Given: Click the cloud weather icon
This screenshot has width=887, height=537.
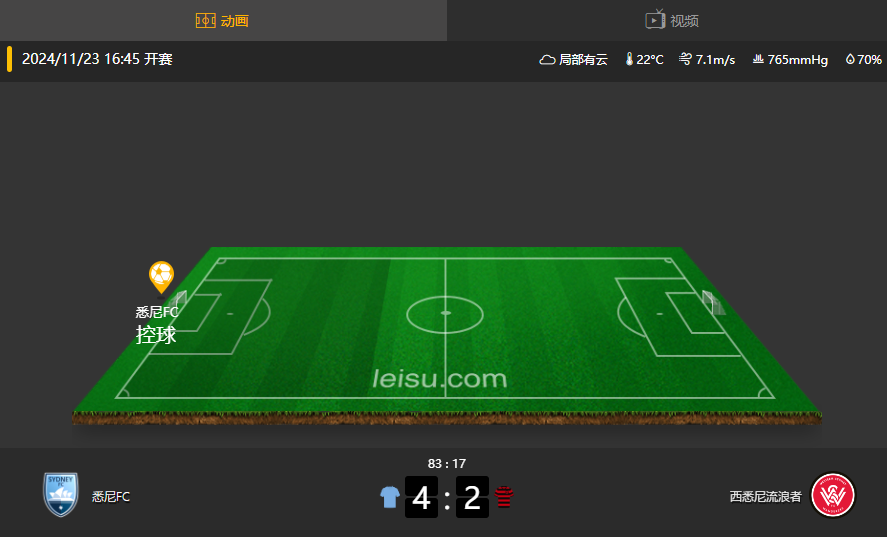Looking at the screenshot, I should pos(547,59).
